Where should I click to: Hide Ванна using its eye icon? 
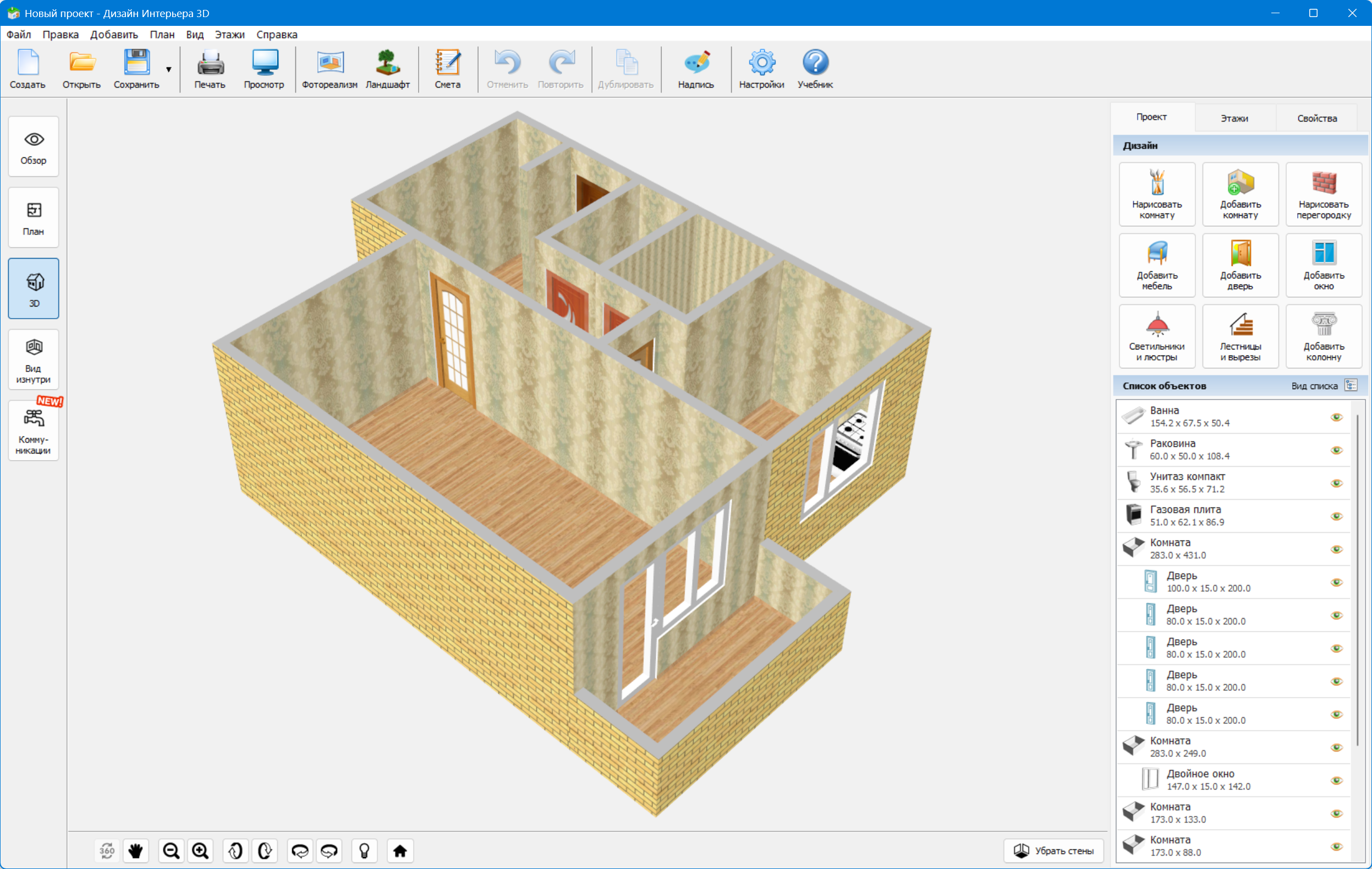pyautogui.click(x=1336, y=417)
